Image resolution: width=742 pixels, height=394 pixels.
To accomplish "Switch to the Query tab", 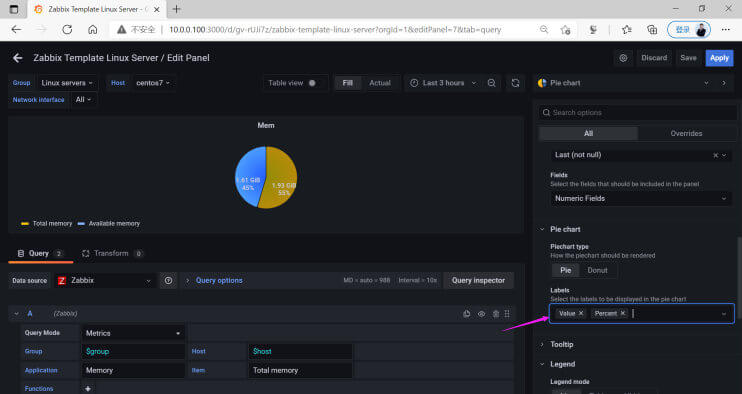I will (x=41, y=254).
